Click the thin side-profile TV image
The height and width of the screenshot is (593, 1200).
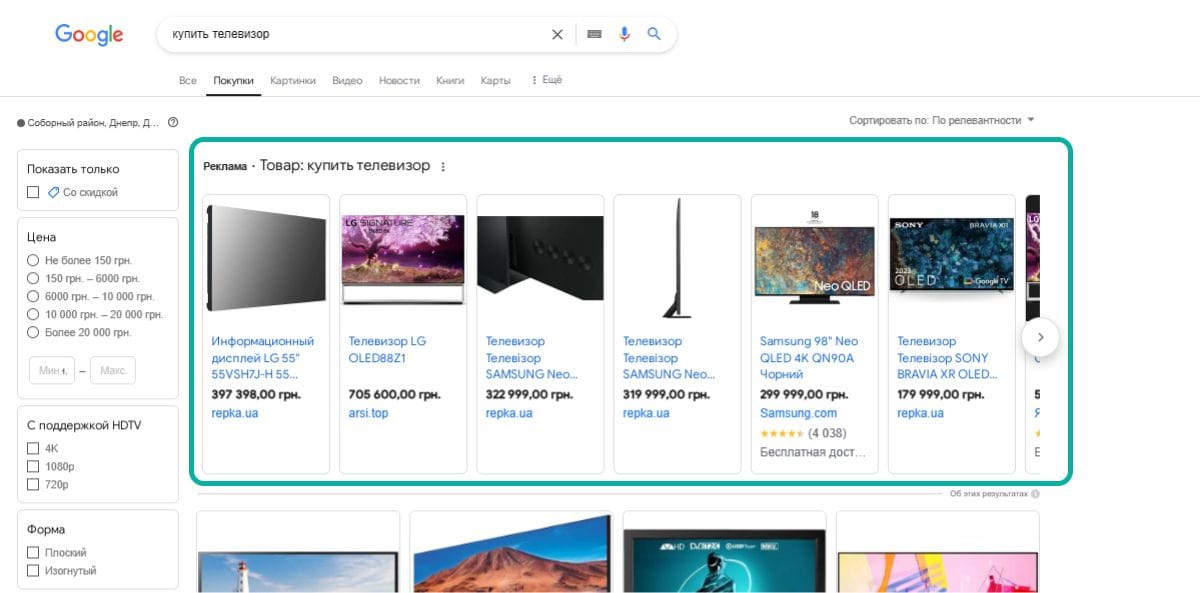coord(677,258)
